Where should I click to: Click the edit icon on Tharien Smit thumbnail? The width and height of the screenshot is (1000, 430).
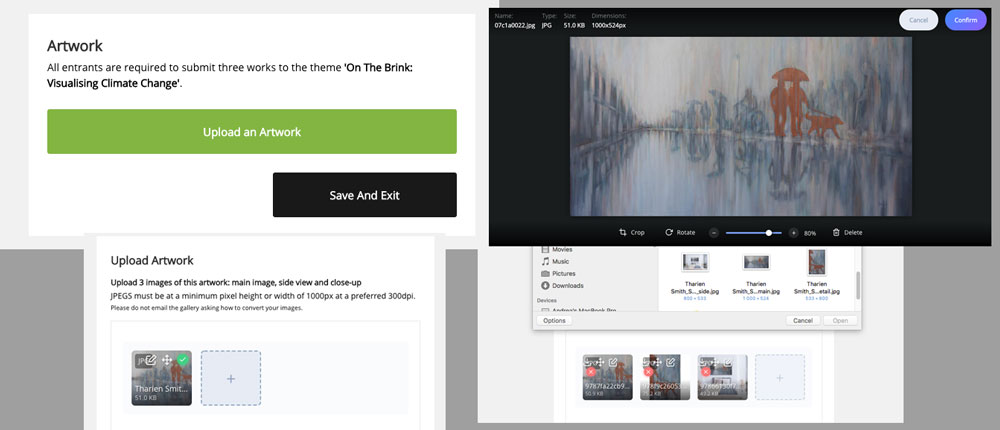click(x=151, y=360)
